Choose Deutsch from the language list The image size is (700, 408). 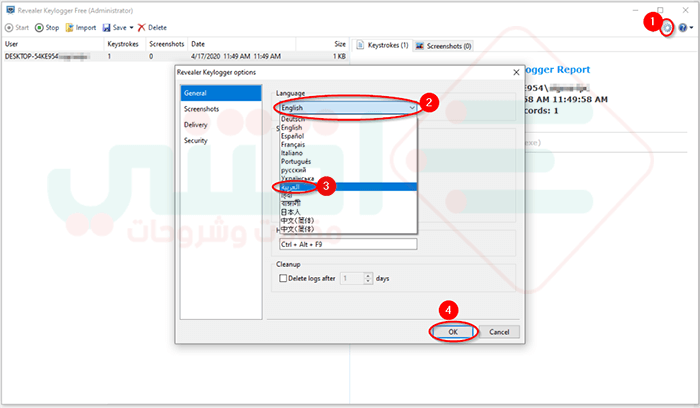coord(349,119)
